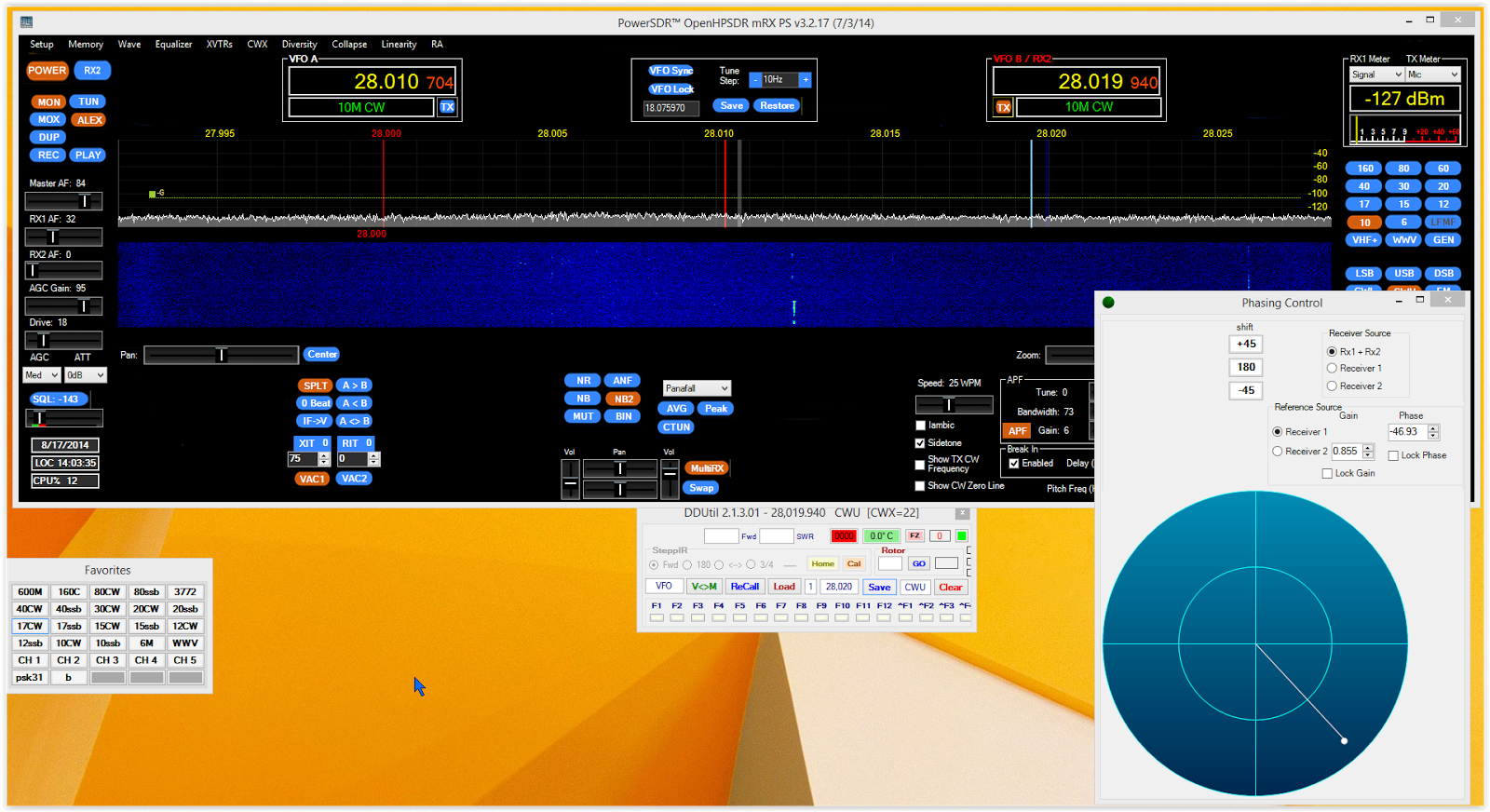Enable Show CW Zero Line
Viewport: 1490px width, 812px height.
[920, 486]
